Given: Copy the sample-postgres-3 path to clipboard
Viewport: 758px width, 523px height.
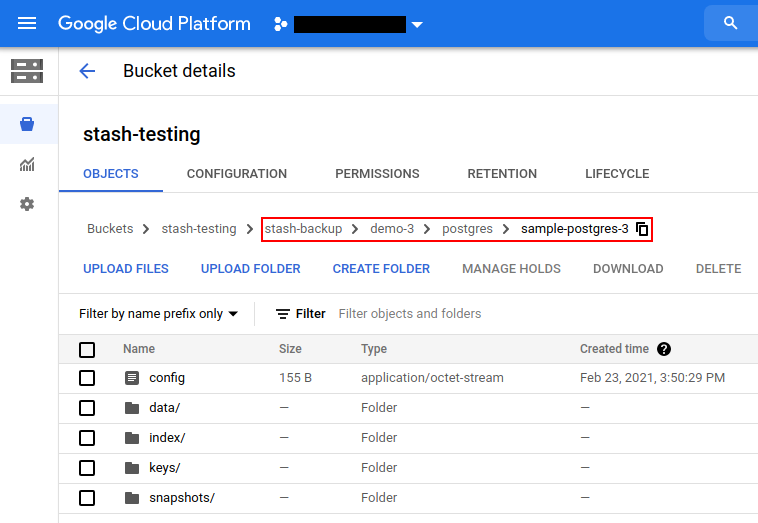Looking at the screenshot, I should tap(643, 229).
